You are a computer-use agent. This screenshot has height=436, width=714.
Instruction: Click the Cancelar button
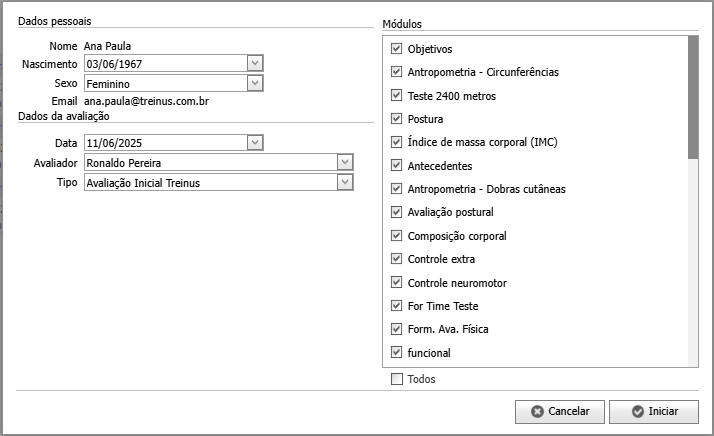coord(560,411)
